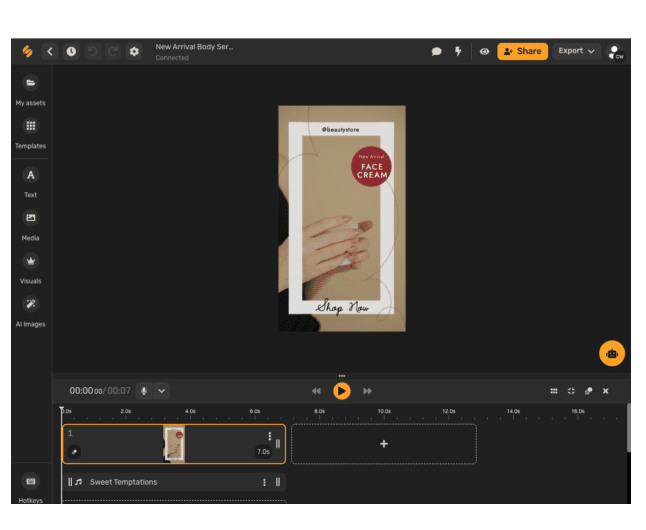Click the timeline grid view icon
Viewport: 646px width, 530px height.
(x=554, y=391)
